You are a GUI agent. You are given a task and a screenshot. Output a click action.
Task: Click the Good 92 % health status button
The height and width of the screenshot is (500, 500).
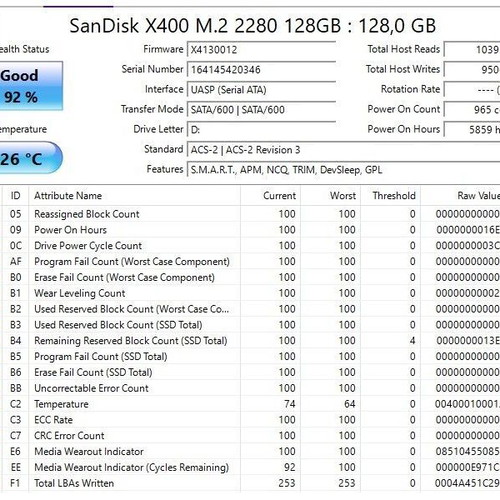point(31,86)
